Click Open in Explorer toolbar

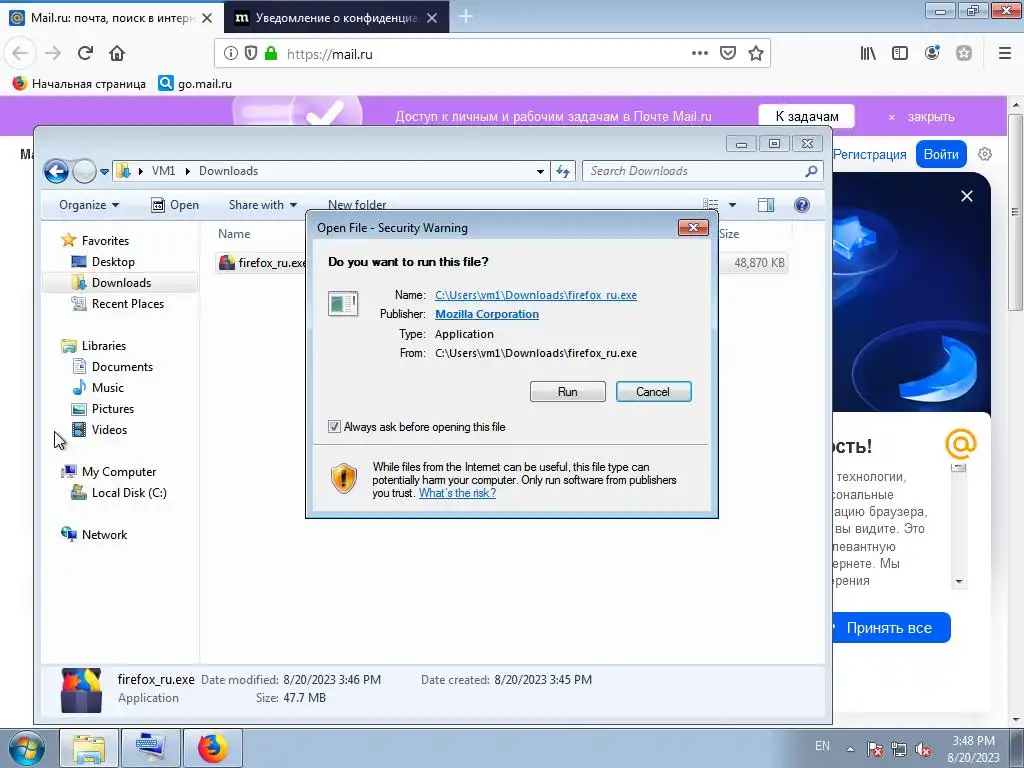[175, 205]
